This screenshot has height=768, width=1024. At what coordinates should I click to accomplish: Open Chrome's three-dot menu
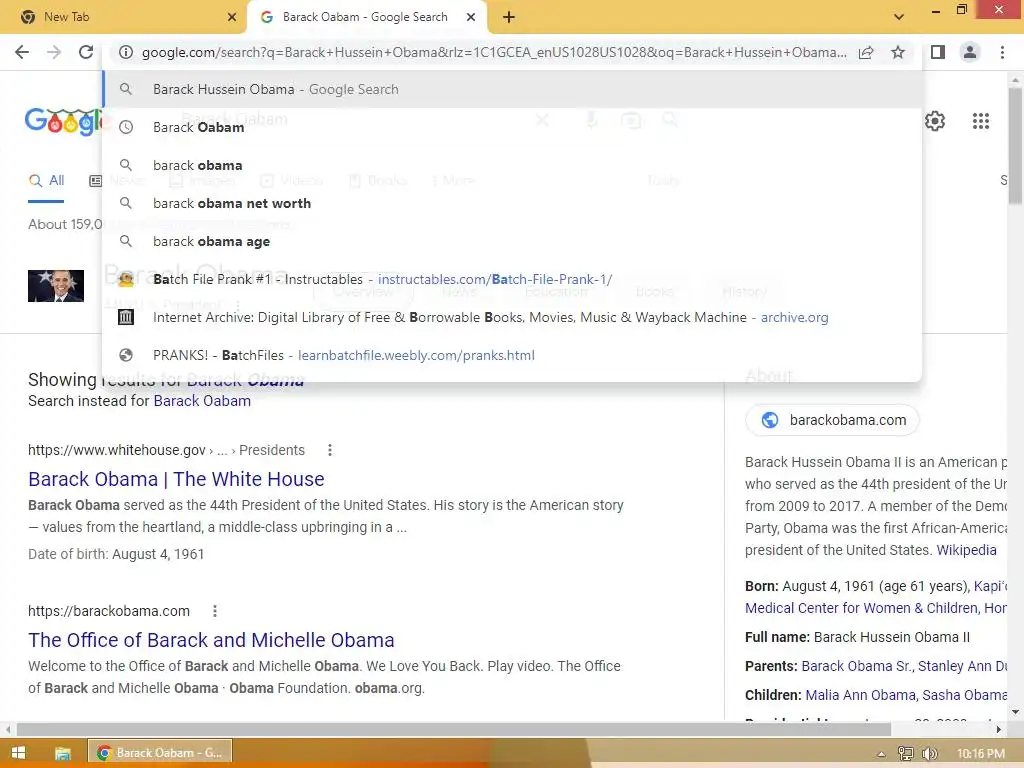[x=1002, y=52]
